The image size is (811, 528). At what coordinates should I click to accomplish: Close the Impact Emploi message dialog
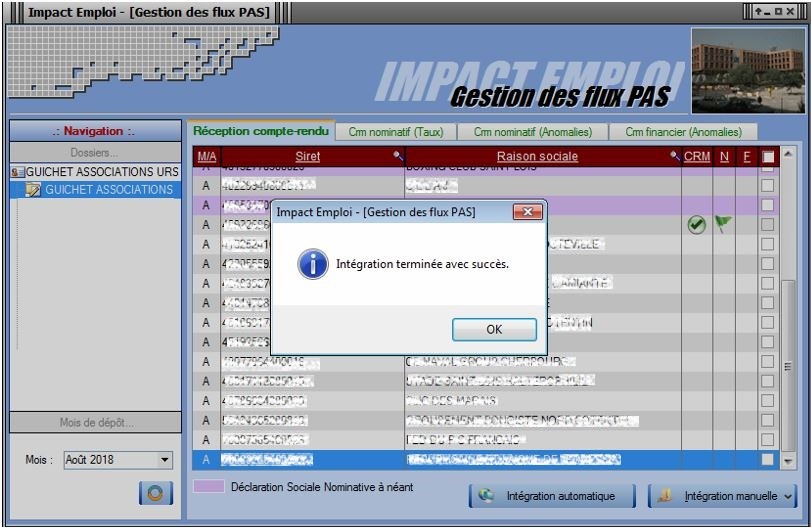(528, 212)
